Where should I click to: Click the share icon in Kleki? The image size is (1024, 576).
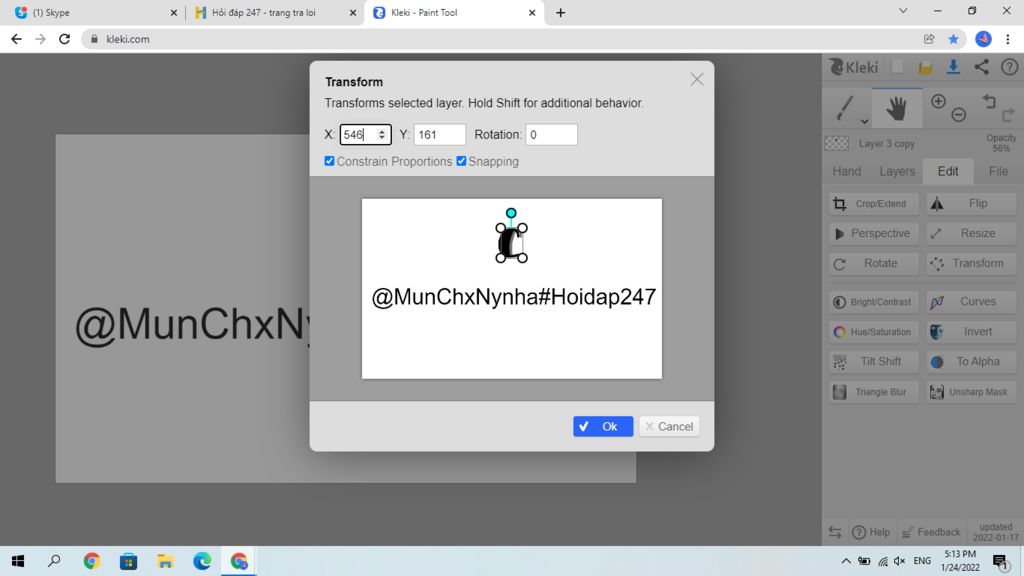(x=982, y=67)
